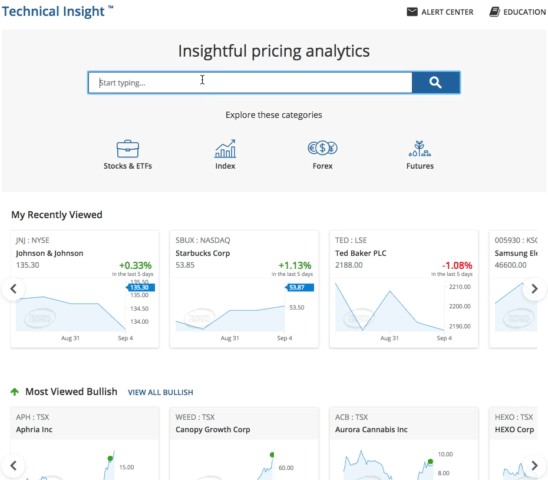Show previous Most Viewed Bullish cards
Image resolution: width=548 pixels, height=480 pixels.
click(13, 466)
